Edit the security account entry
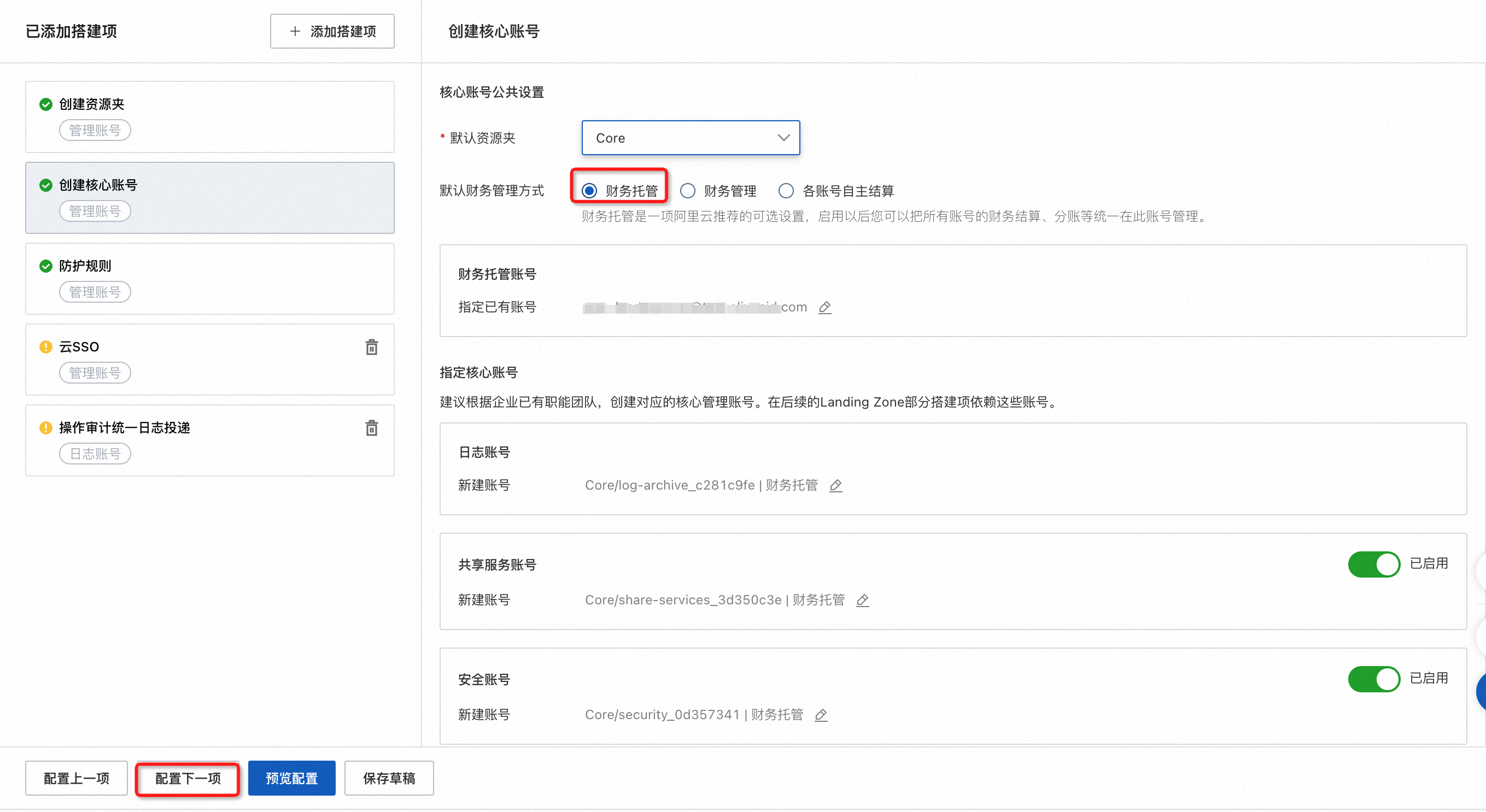The width and height of the screenshot is (1486, 812). pyautogui.click(x=820, y=715)
